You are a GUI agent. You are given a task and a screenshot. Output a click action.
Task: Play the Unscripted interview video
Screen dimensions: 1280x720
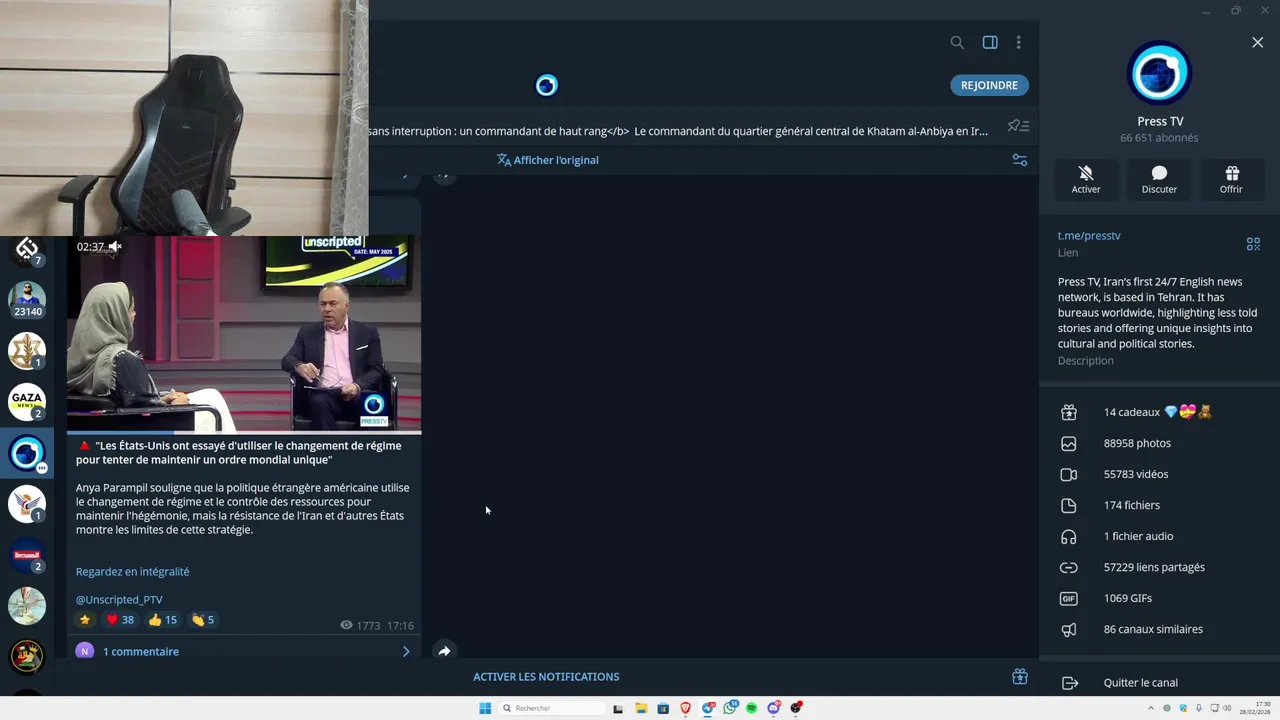[244, 334]
